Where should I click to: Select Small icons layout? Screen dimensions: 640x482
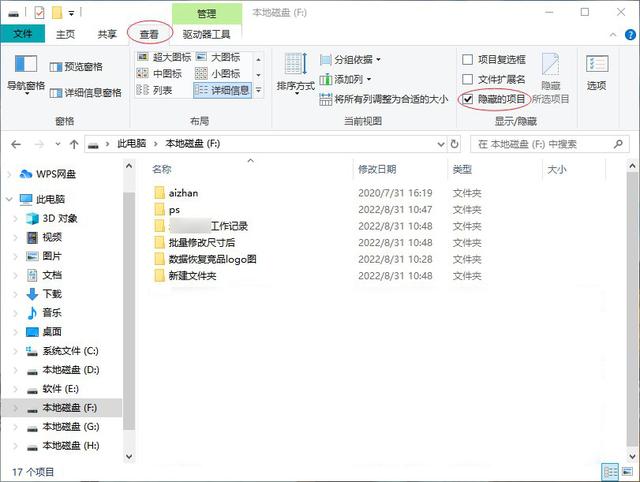(218, 74)
